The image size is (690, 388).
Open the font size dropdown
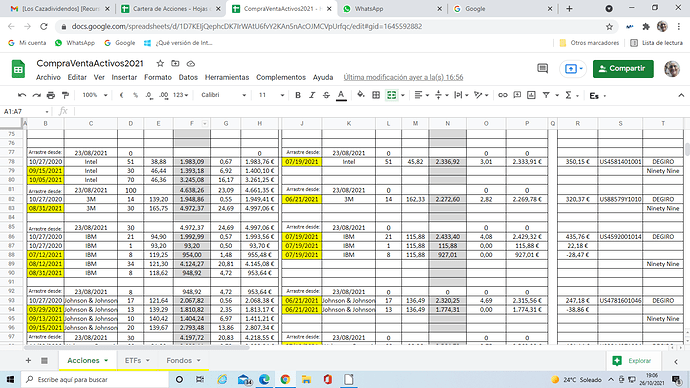271,95
